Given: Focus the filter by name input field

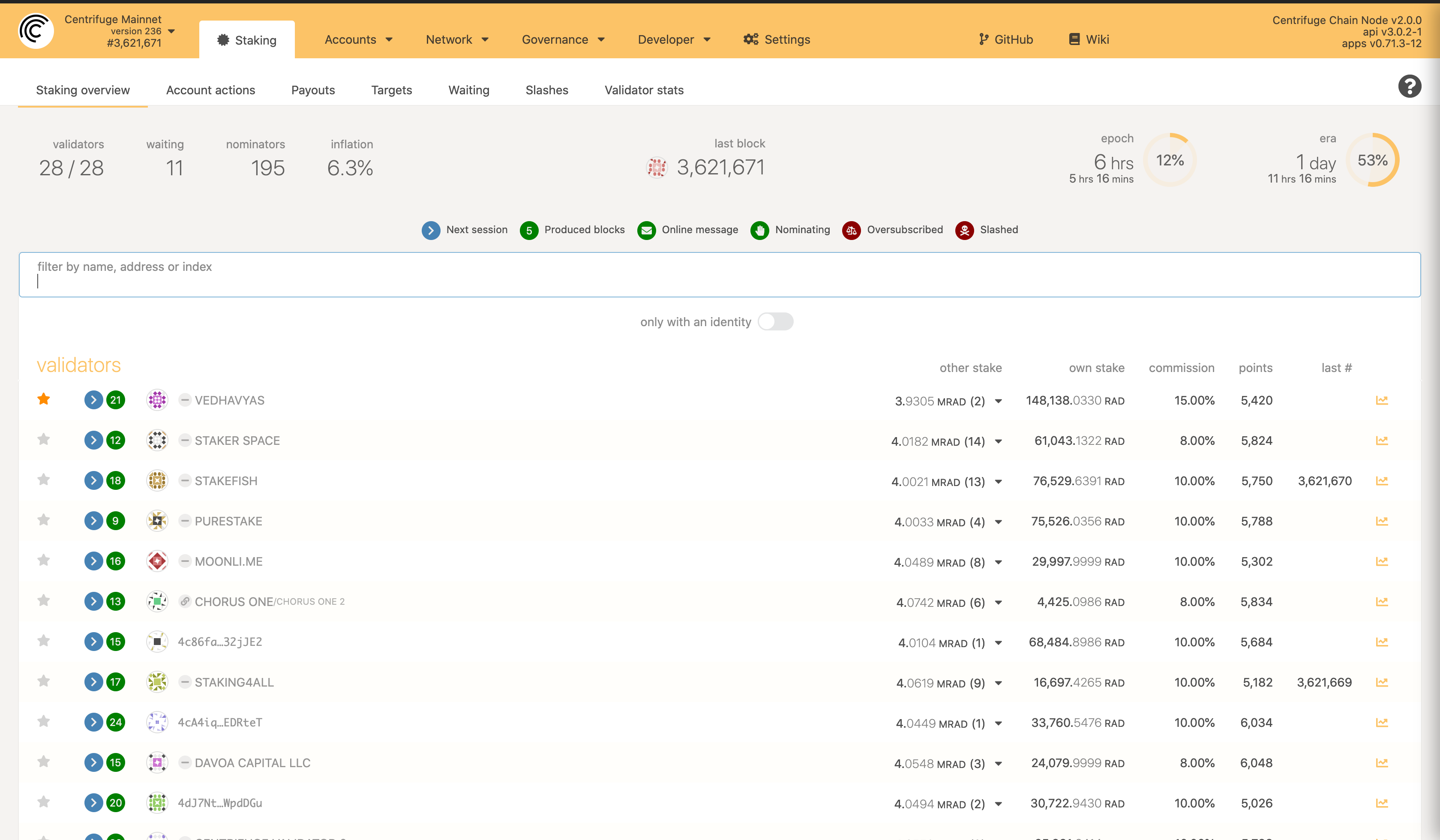Looking at the screenshot, I should pyautogui.click(x=720, y=275).
